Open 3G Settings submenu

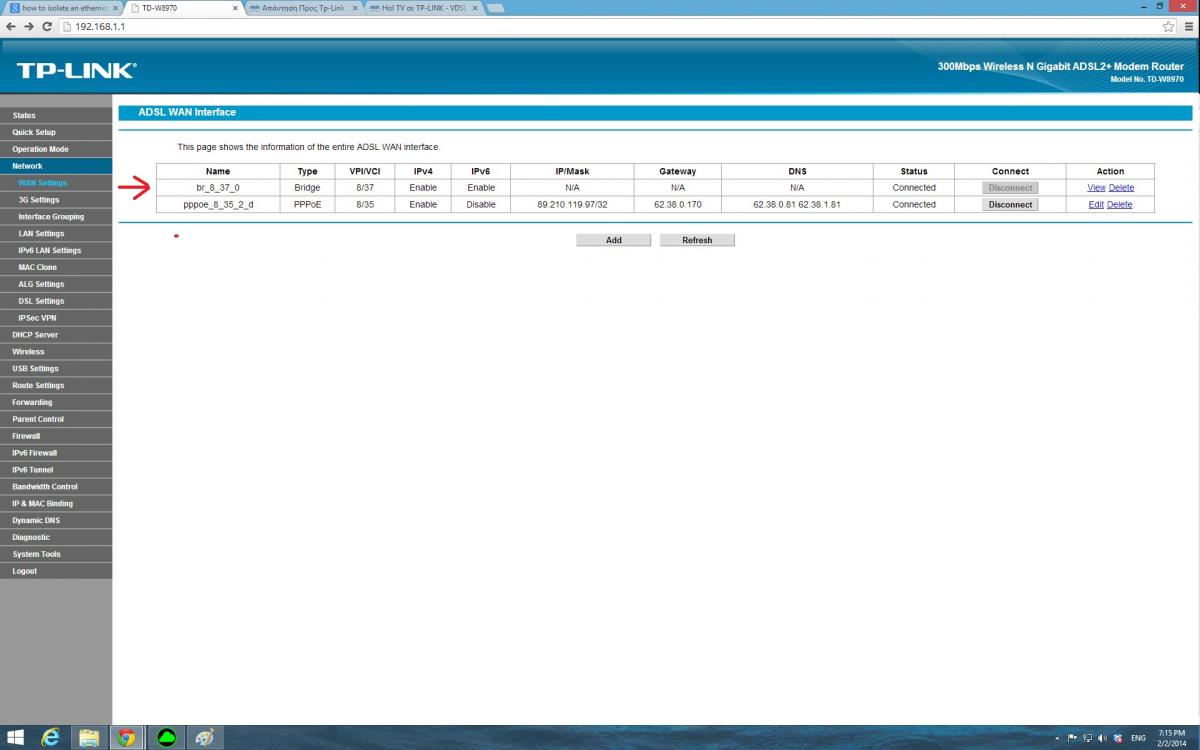[x=56, y=200]
